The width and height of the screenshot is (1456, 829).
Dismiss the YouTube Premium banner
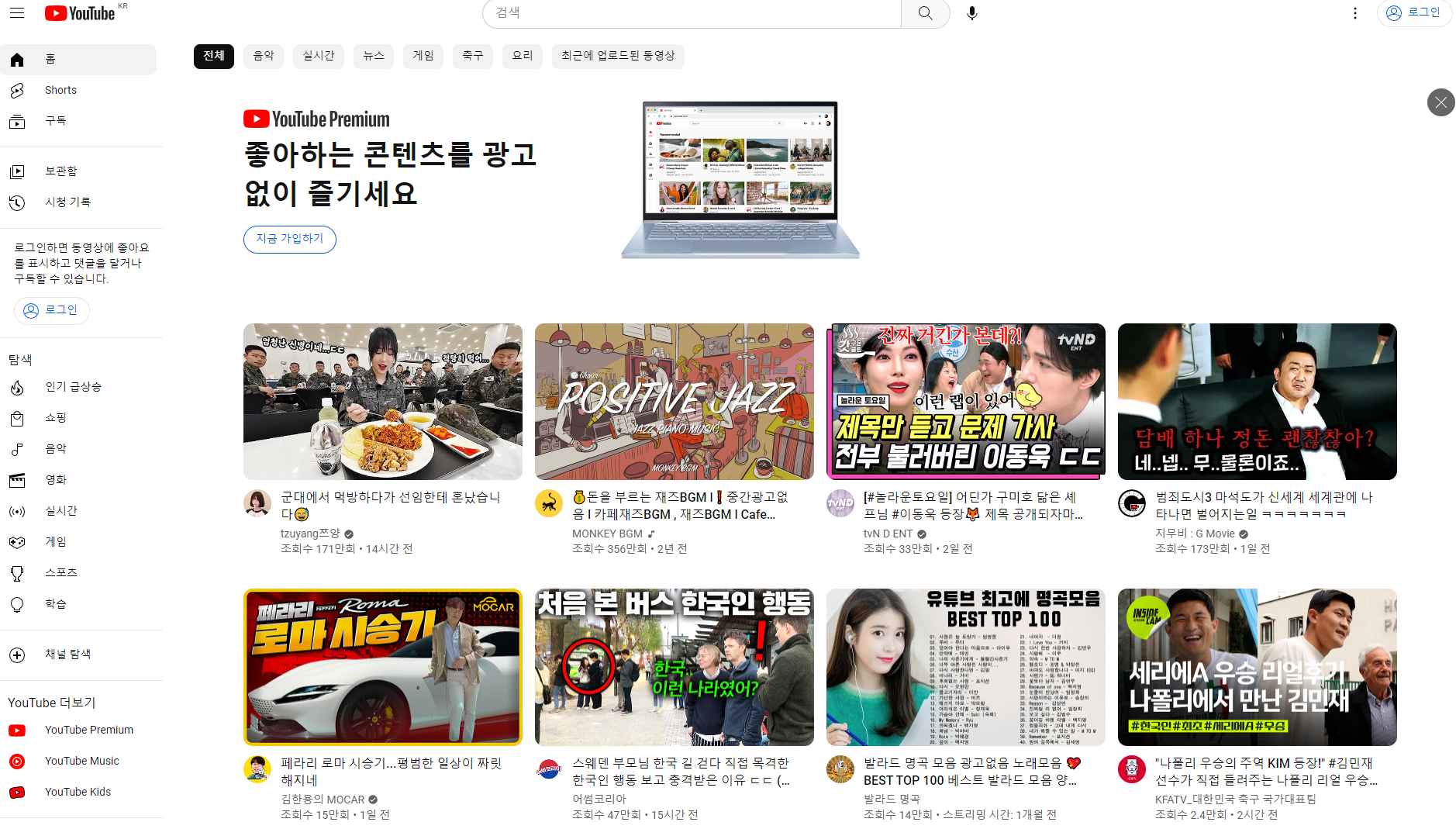click(x=1440, y=102)
